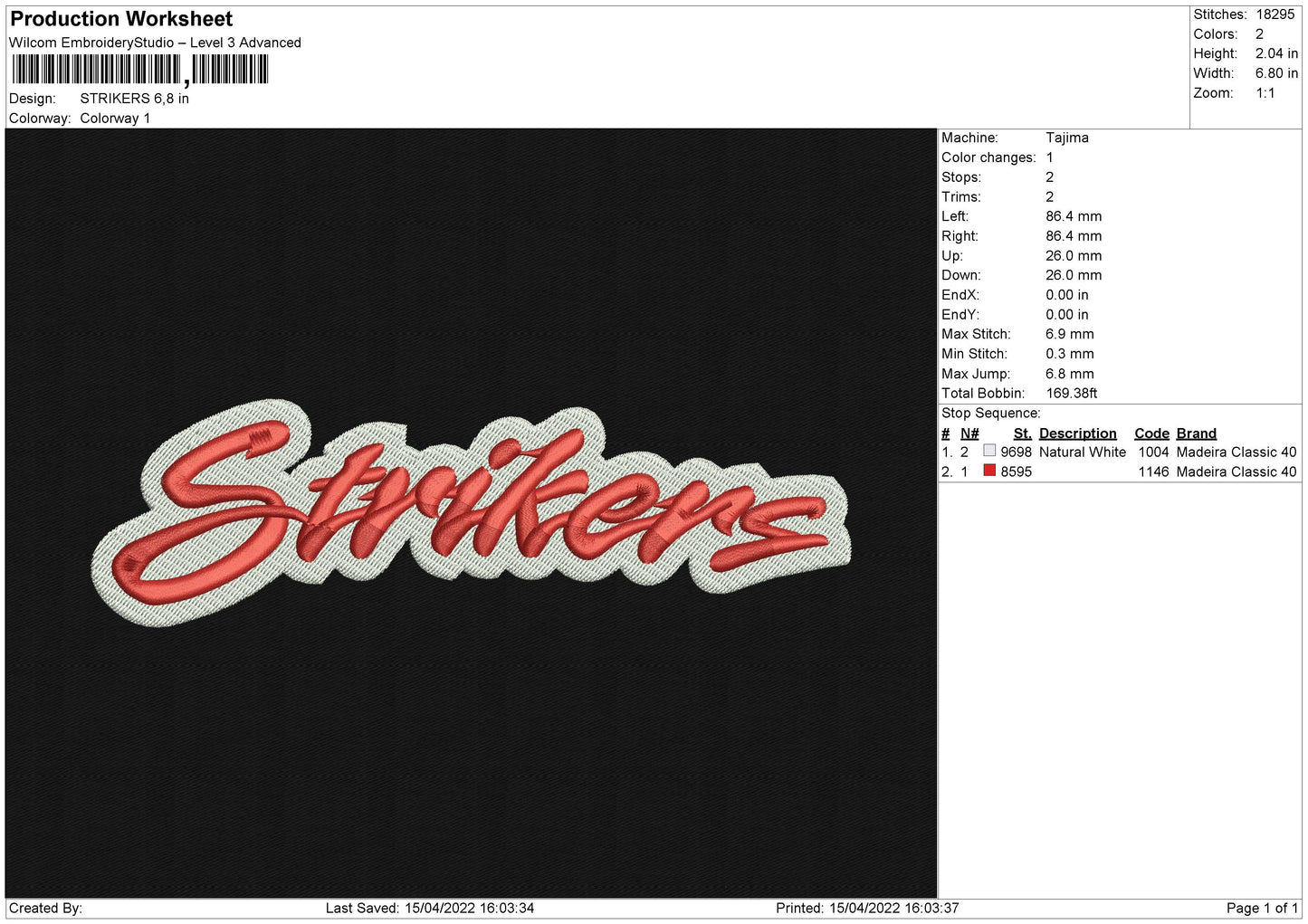Viewport: 1308px width, 924px height.
Task: Select the stitch count cell '8595'
Action: click(x=1016, y=472)
